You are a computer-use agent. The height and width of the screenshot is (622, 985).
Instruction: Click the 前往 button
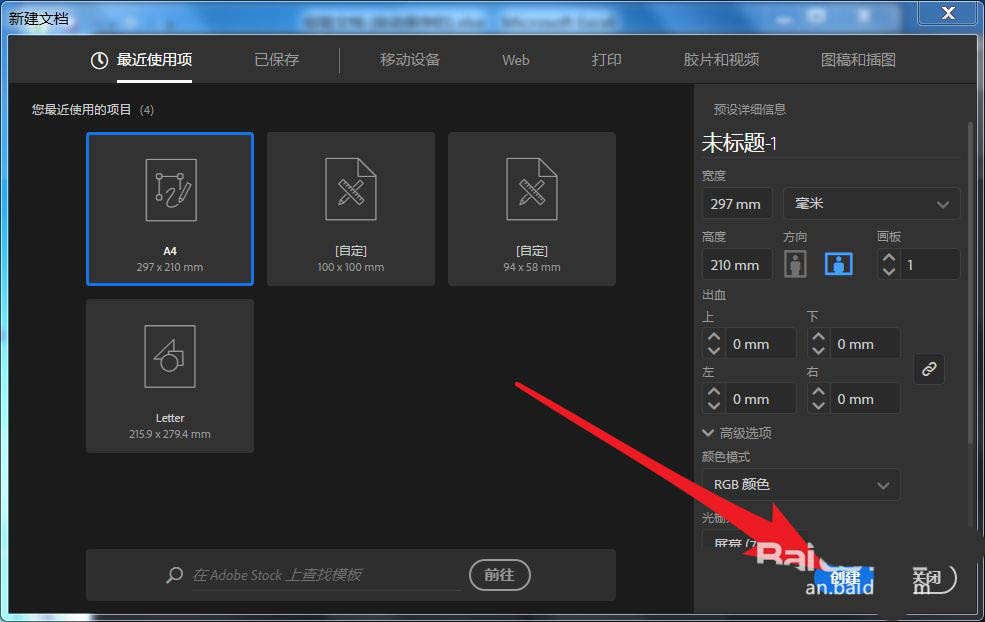499,575
